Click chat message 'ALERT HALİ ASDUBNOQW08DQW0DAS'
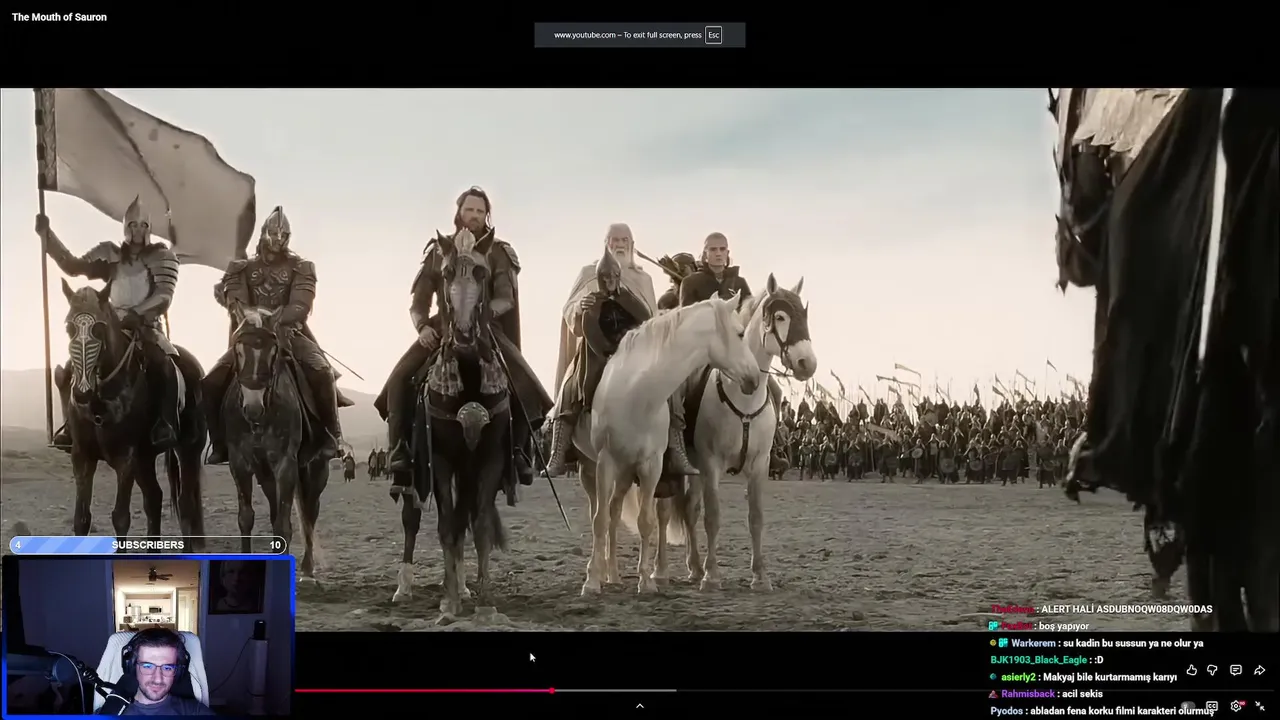This screenshot has height=720, width=1280. pos(1127,609)
